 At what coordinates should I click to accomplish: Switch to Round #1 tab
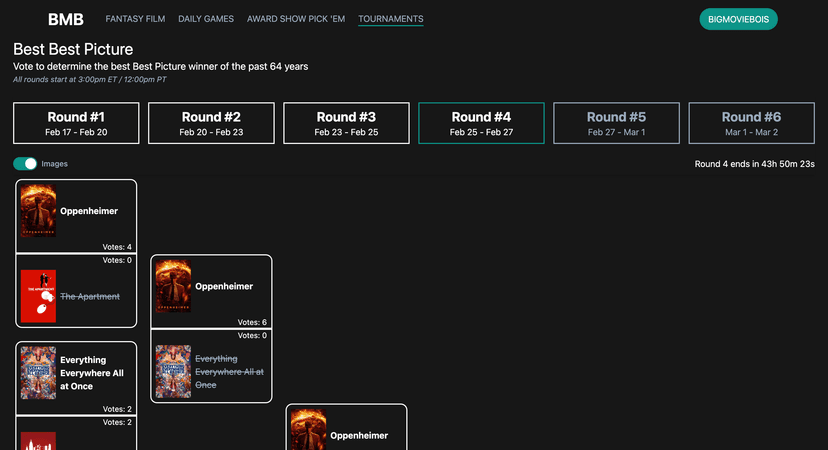click(x=76, y=123)
